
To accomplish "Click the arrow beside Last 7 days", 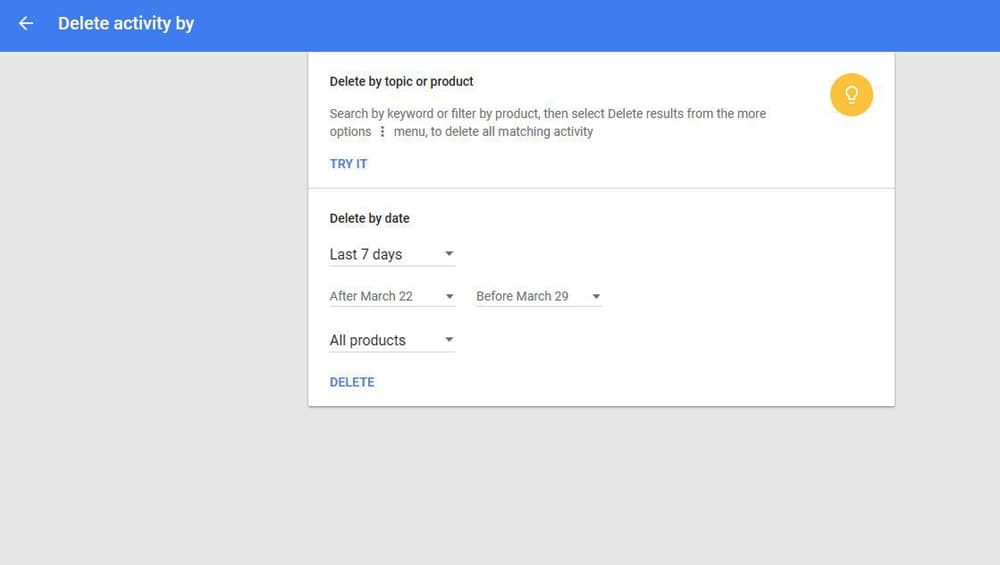I will click(x=449, y=254).
